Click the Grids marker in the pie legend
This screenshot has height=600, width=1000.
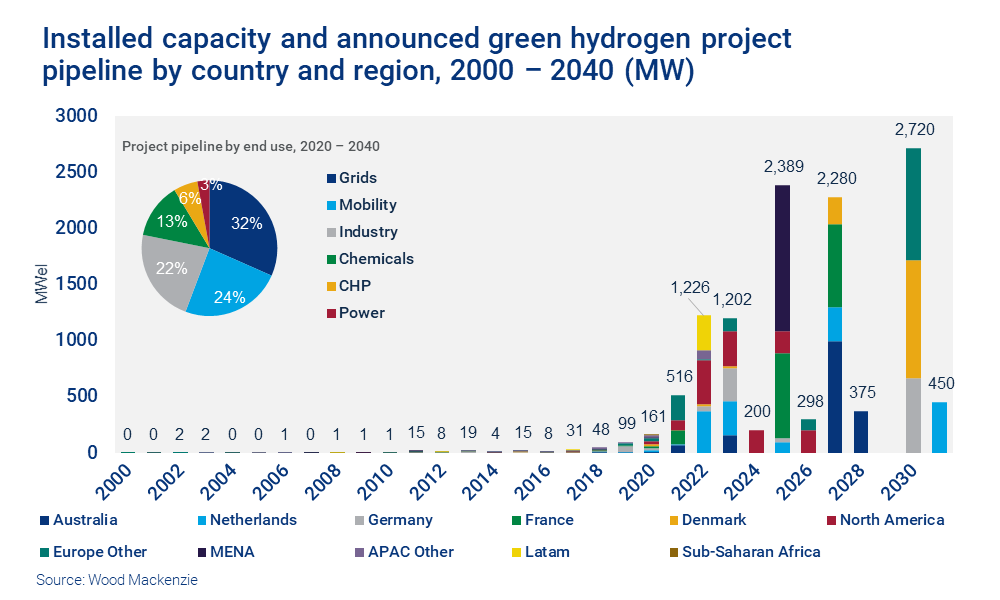tap(330, 178)
